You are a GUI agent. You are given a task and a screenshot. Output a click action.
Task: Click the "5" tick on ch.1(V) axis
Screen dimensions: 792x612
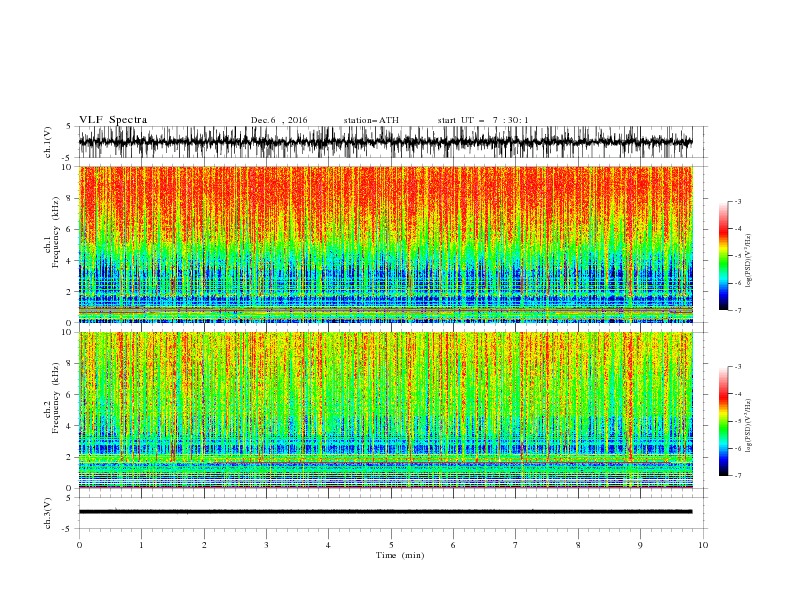69,126
